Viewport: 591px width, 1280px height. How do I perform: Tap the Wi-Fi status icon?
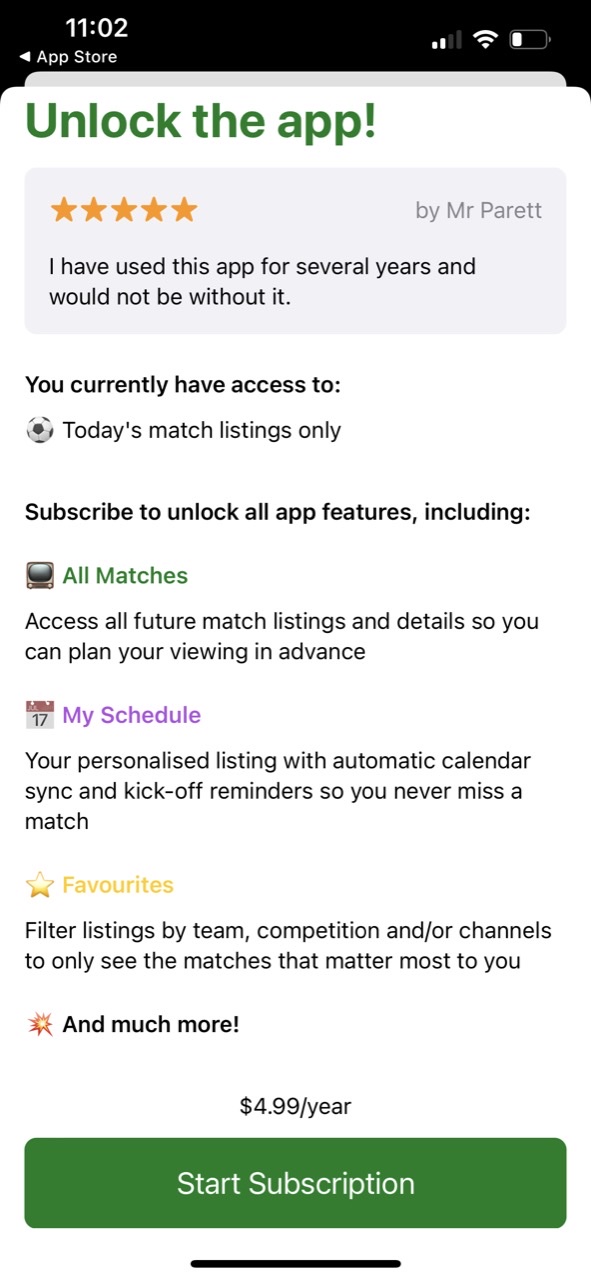click(486, 40)
